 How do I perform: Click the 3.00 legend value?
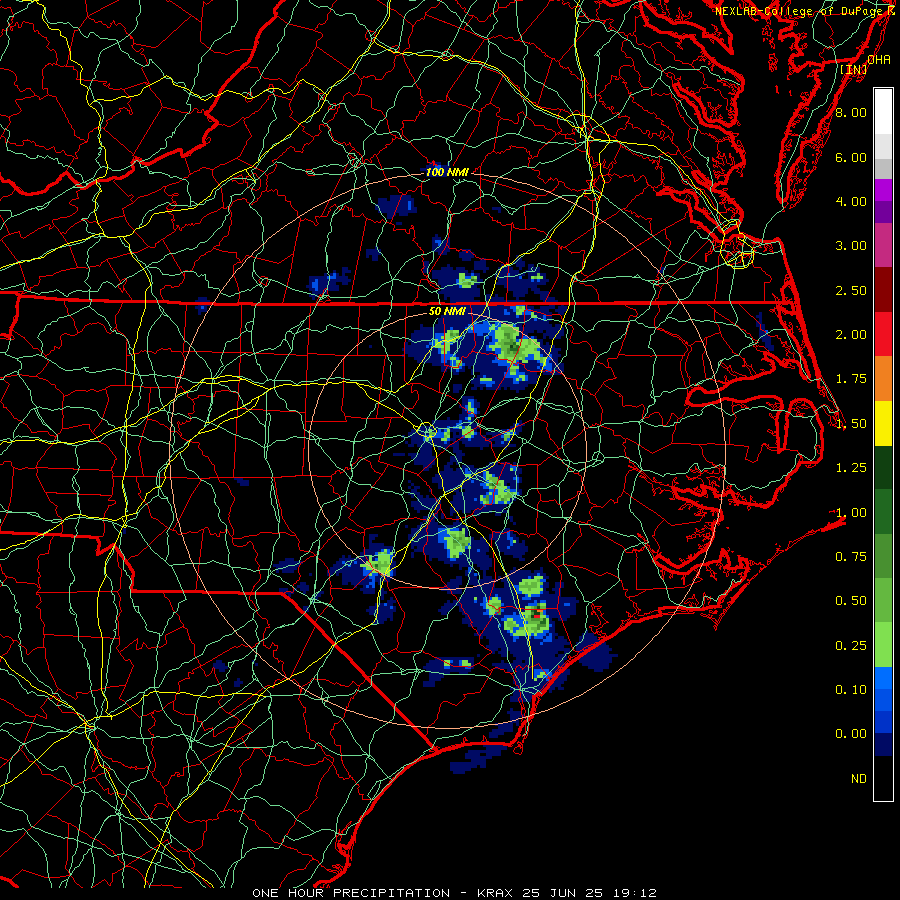point(851,246)
